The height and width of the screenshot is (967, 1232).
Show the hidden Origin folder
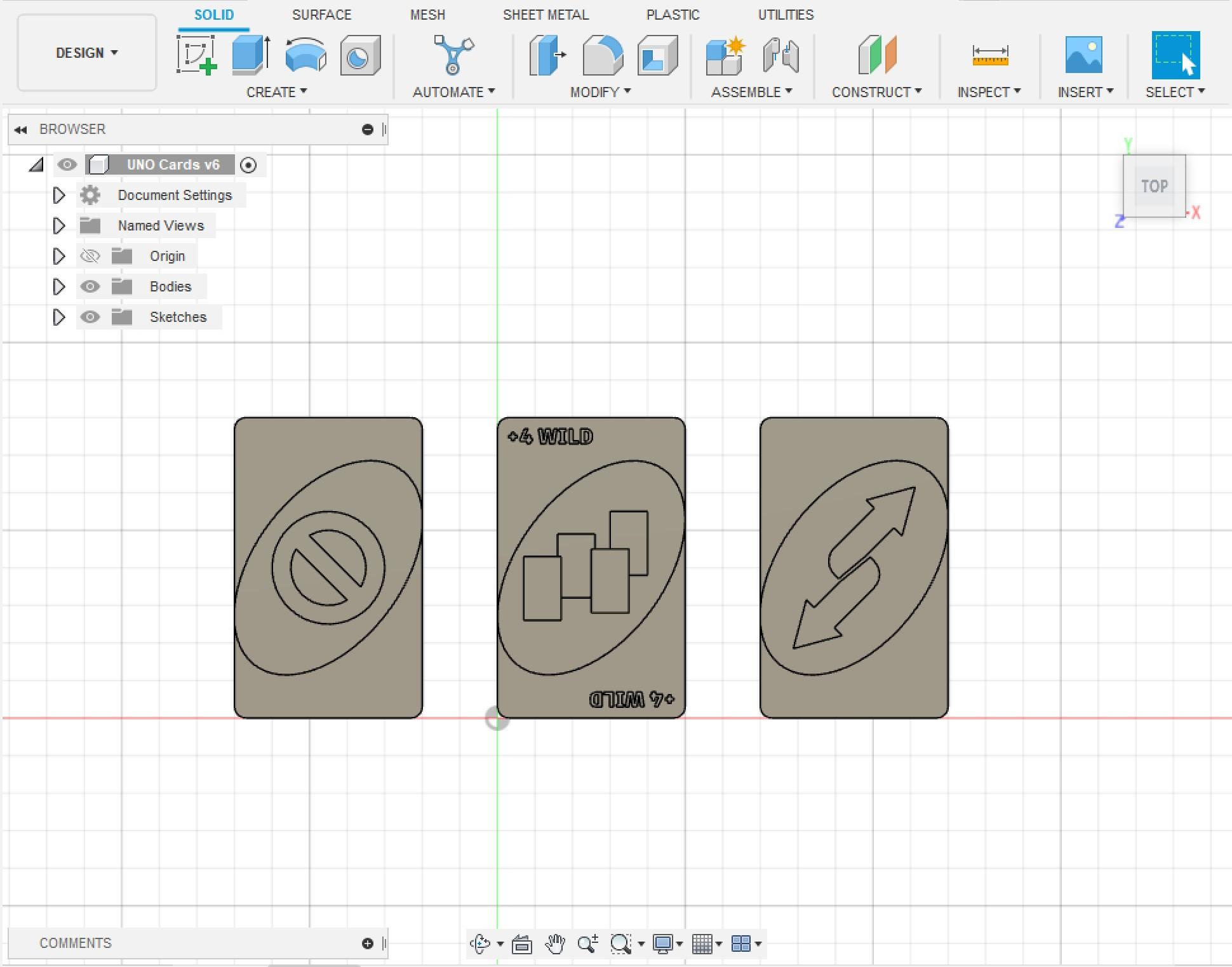[90, 256]
